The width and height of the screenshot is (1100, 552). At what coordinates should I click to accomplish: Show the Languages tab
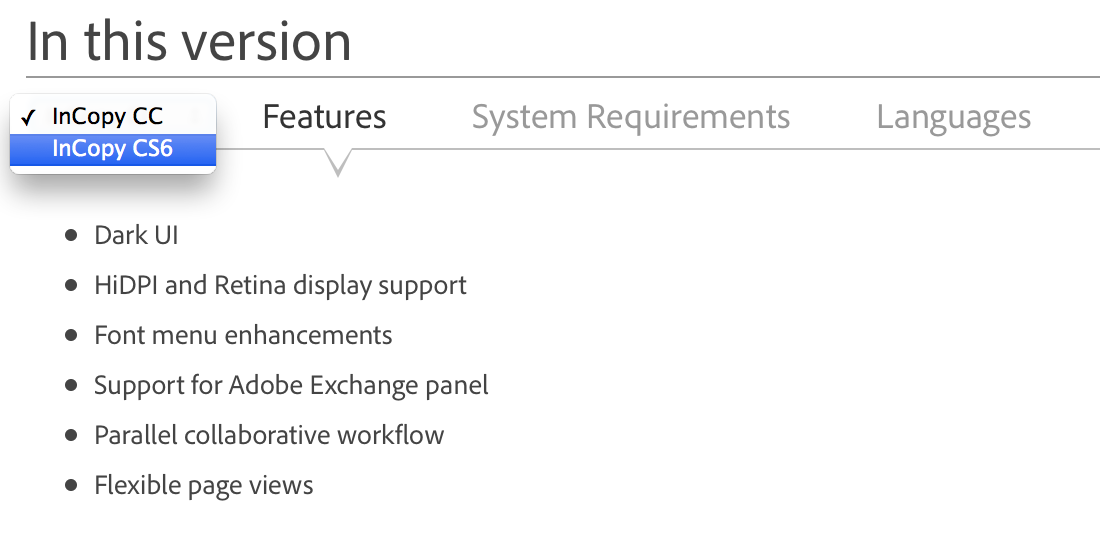(x=953, y=117)
